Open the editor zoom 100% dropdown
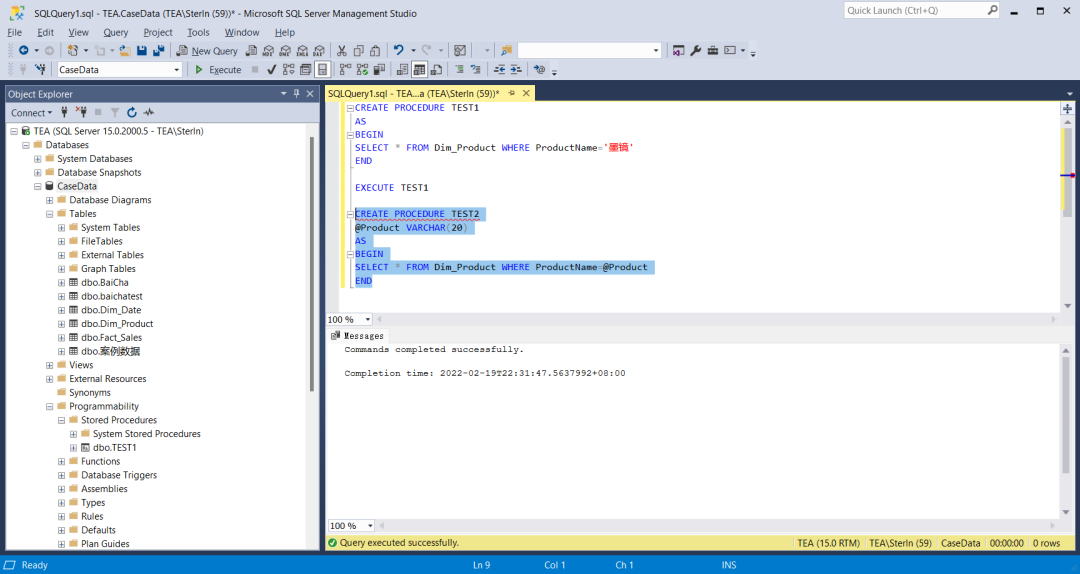1080x574 pixels. pyautogui.click(x=368, y=320)
